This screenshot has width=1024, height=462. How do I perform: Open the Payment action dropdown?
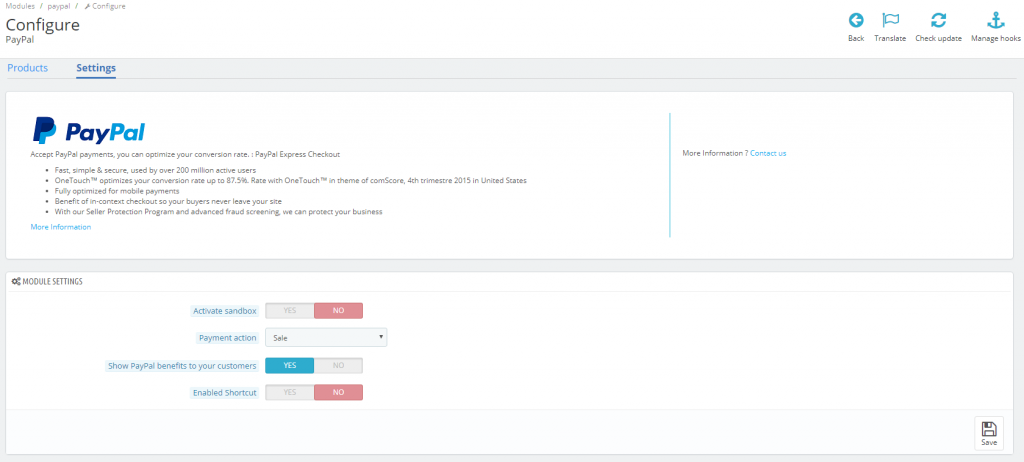click(x=326, y=338)
